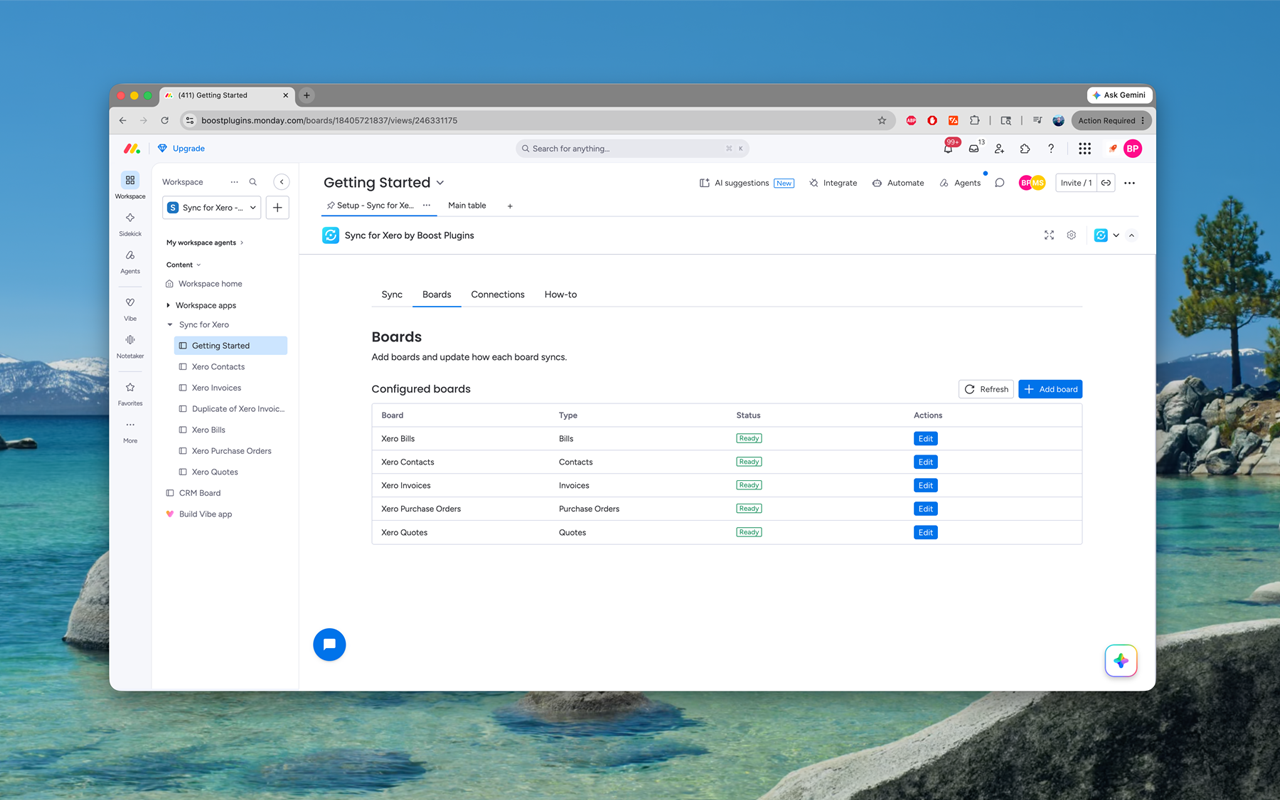
Task: Click the More ellipsis in left rail
Action: tap(130, 425)
